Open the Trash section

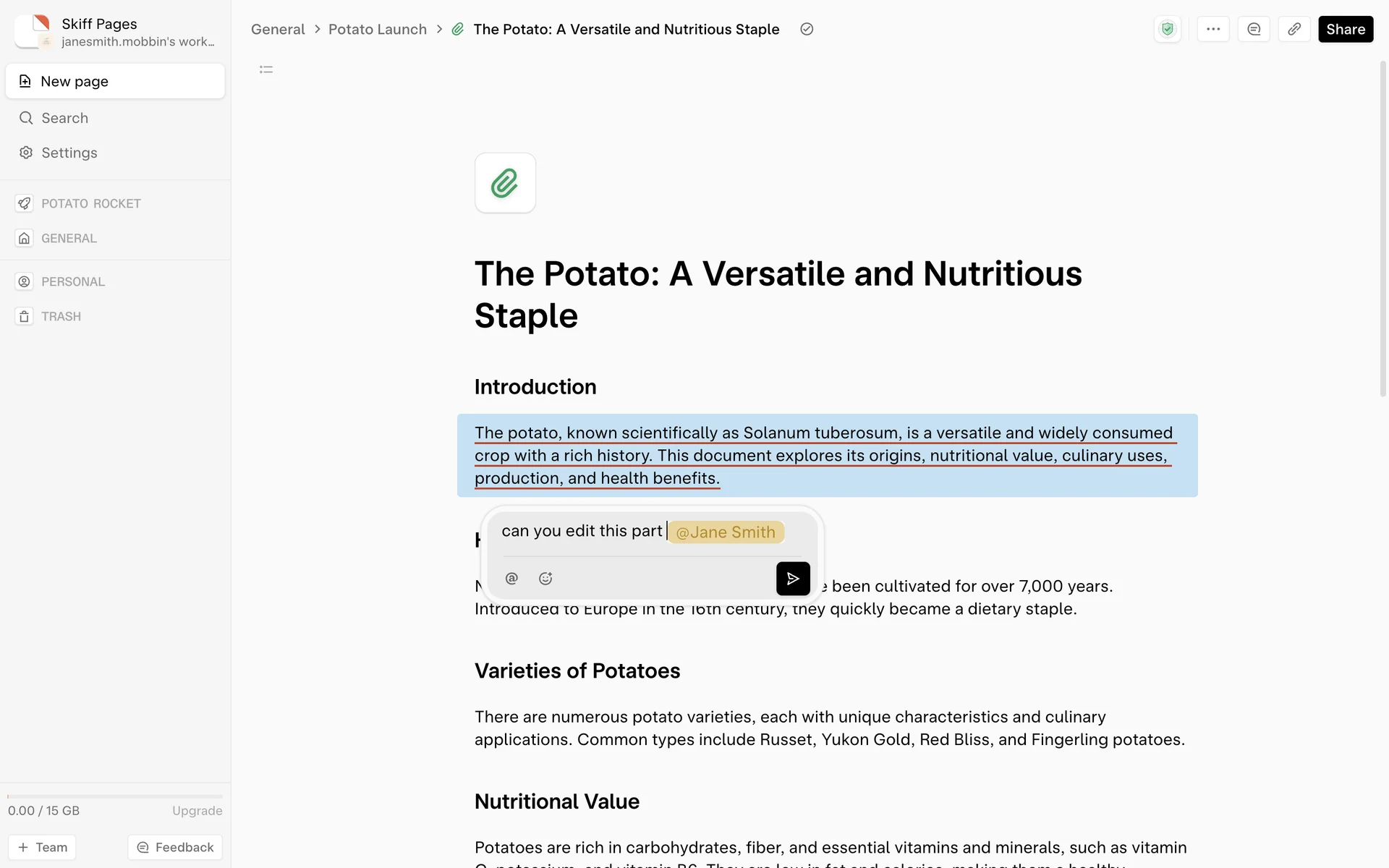coord(61,317)
